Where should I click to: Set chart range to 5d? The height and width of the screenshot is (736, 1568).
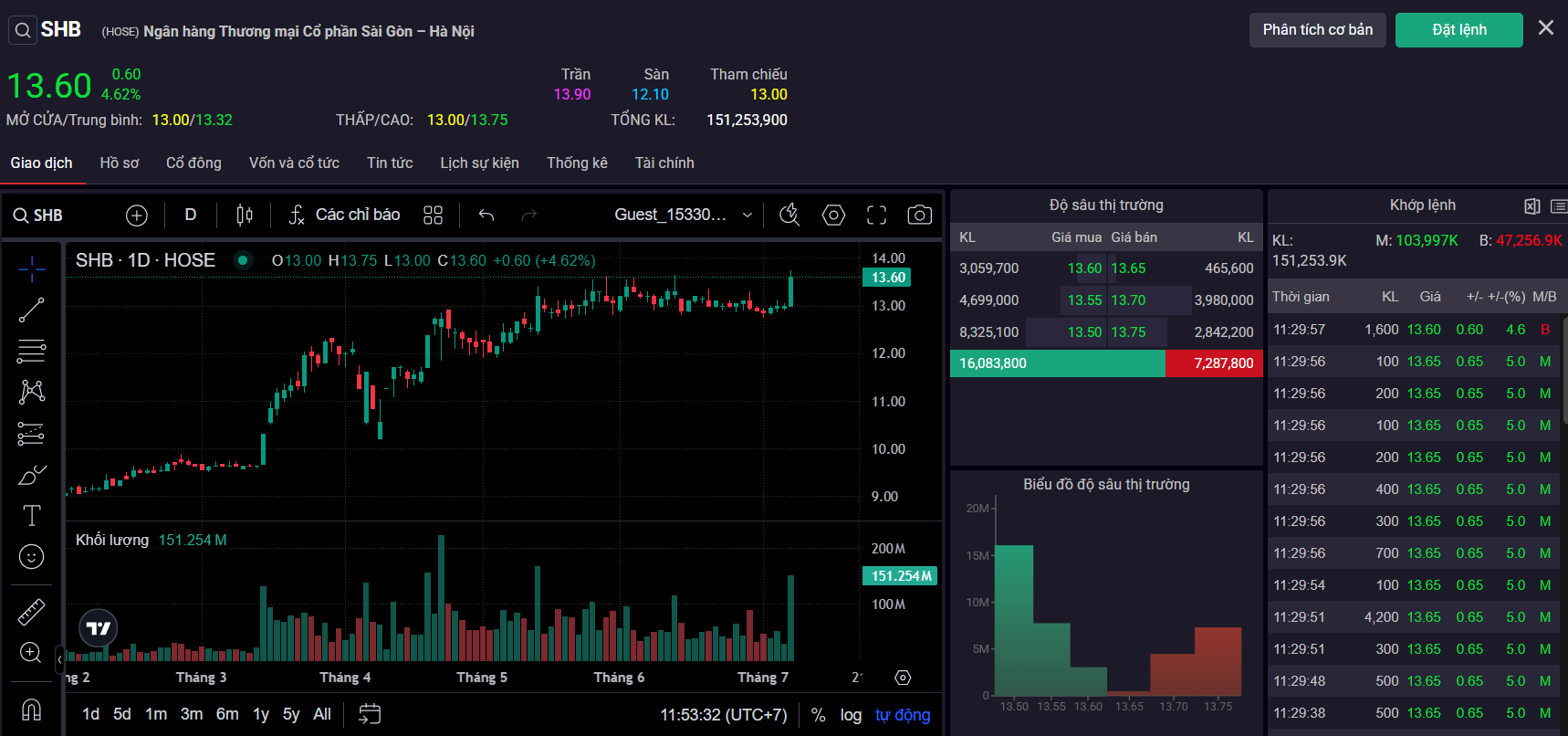pyautogui.click(x=122, y=714)
